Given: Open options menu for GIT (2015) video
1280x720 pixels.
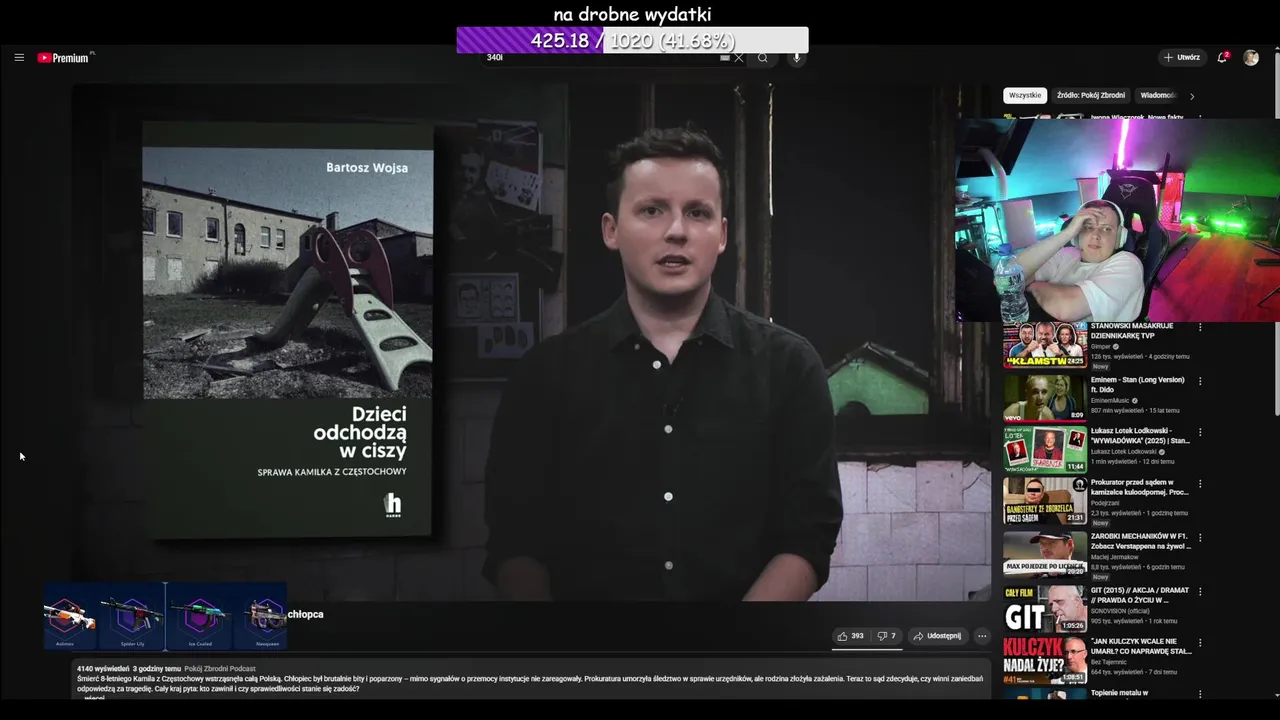Looking at the screenshot, I should pos(1200,592).
